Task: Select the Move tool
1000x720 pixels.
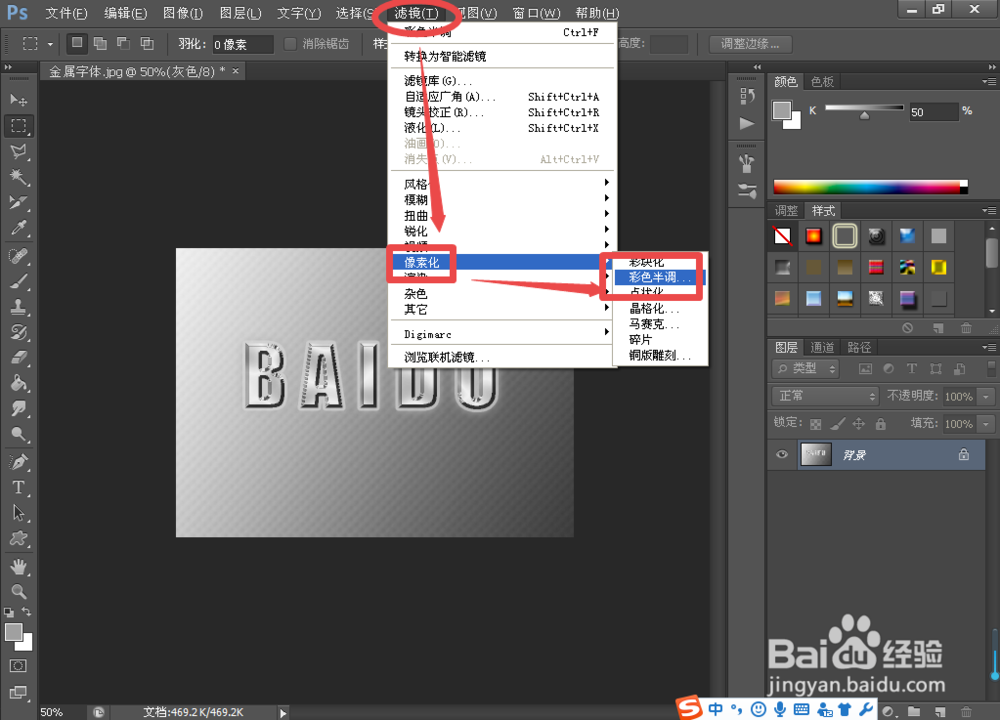Action: click(18, 100)
